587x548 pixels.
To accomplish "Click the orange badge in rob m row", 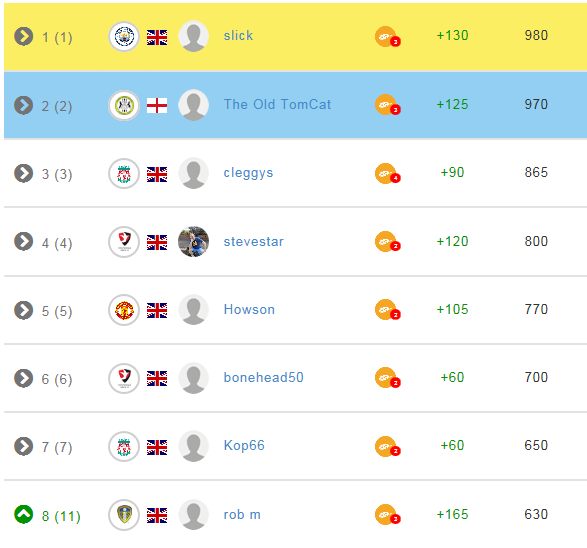I will pos(387,515).
